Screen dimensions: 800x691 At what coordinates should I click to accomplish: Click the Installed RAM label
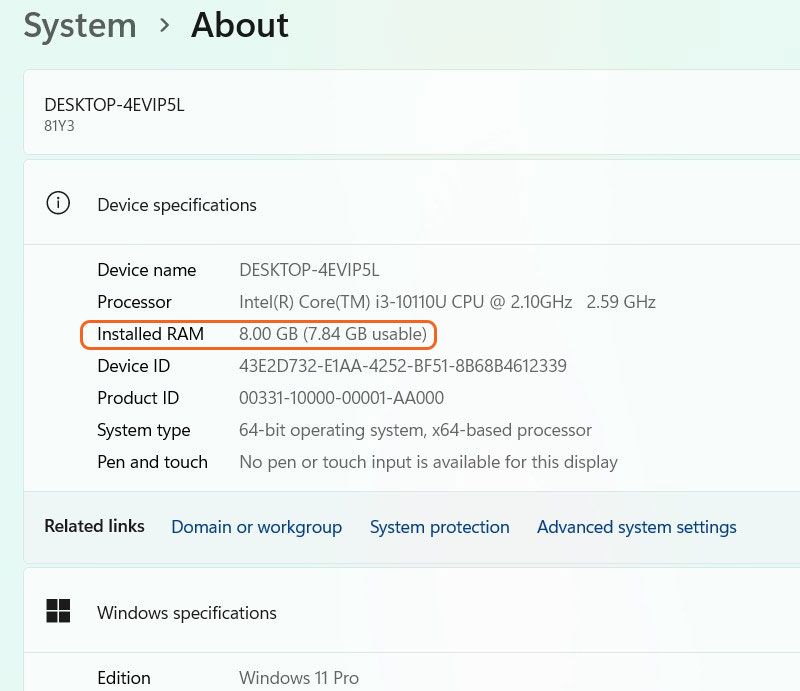(151, 334)
